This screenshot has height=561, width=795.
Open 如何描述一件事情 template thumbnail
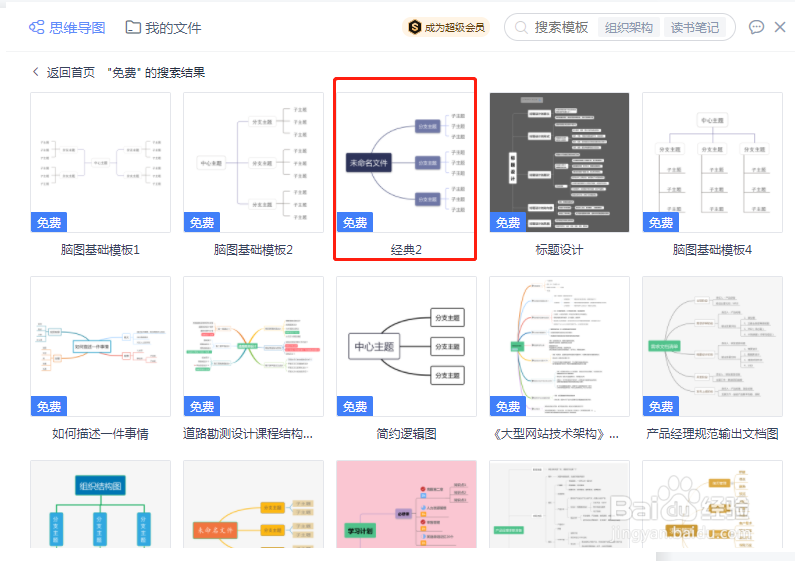click(x=100, y=346)
